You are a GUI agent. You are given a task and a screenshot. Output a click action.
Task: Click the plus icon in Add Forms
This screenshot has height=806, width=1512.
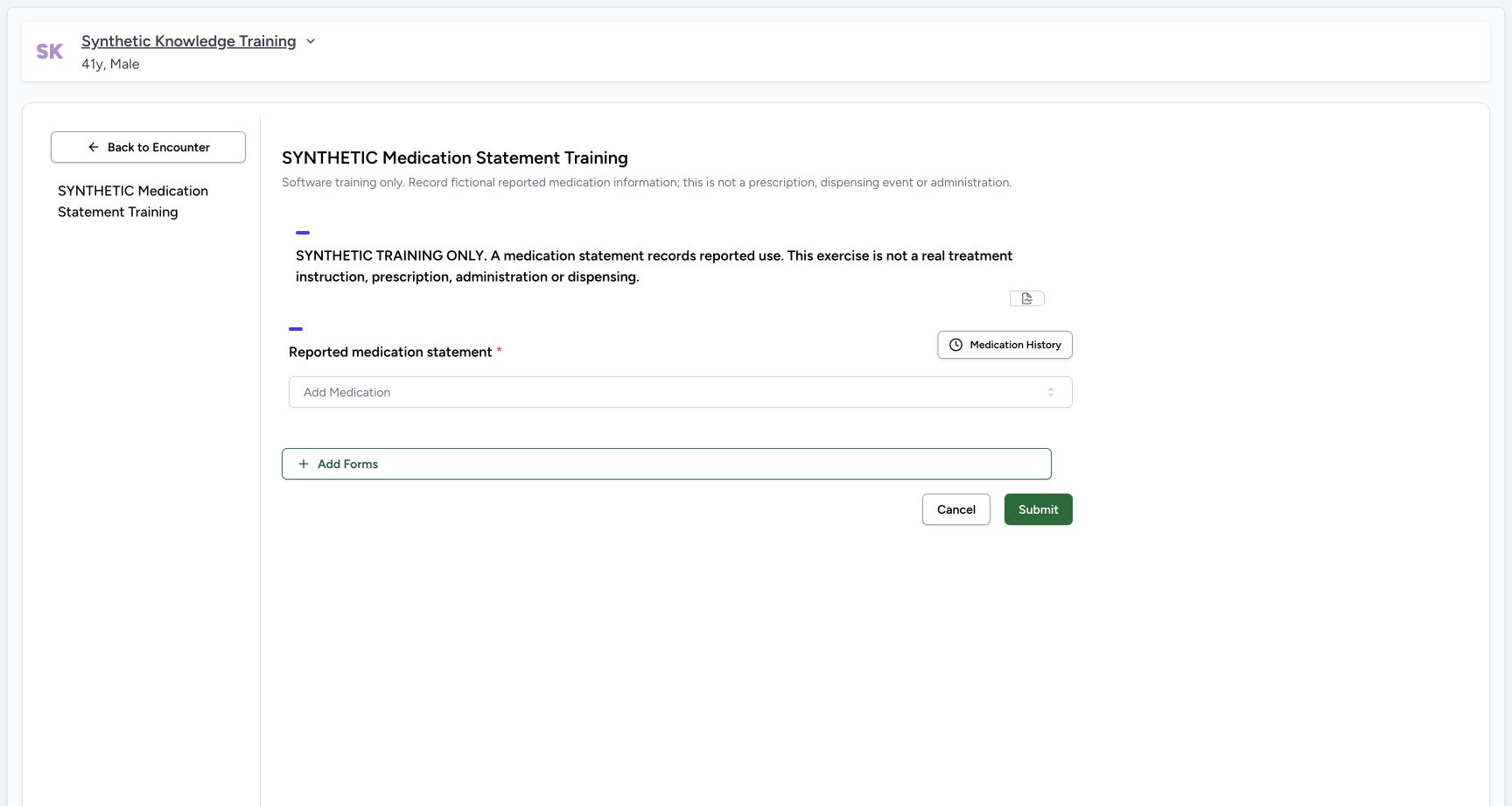[x=304, y=464]
